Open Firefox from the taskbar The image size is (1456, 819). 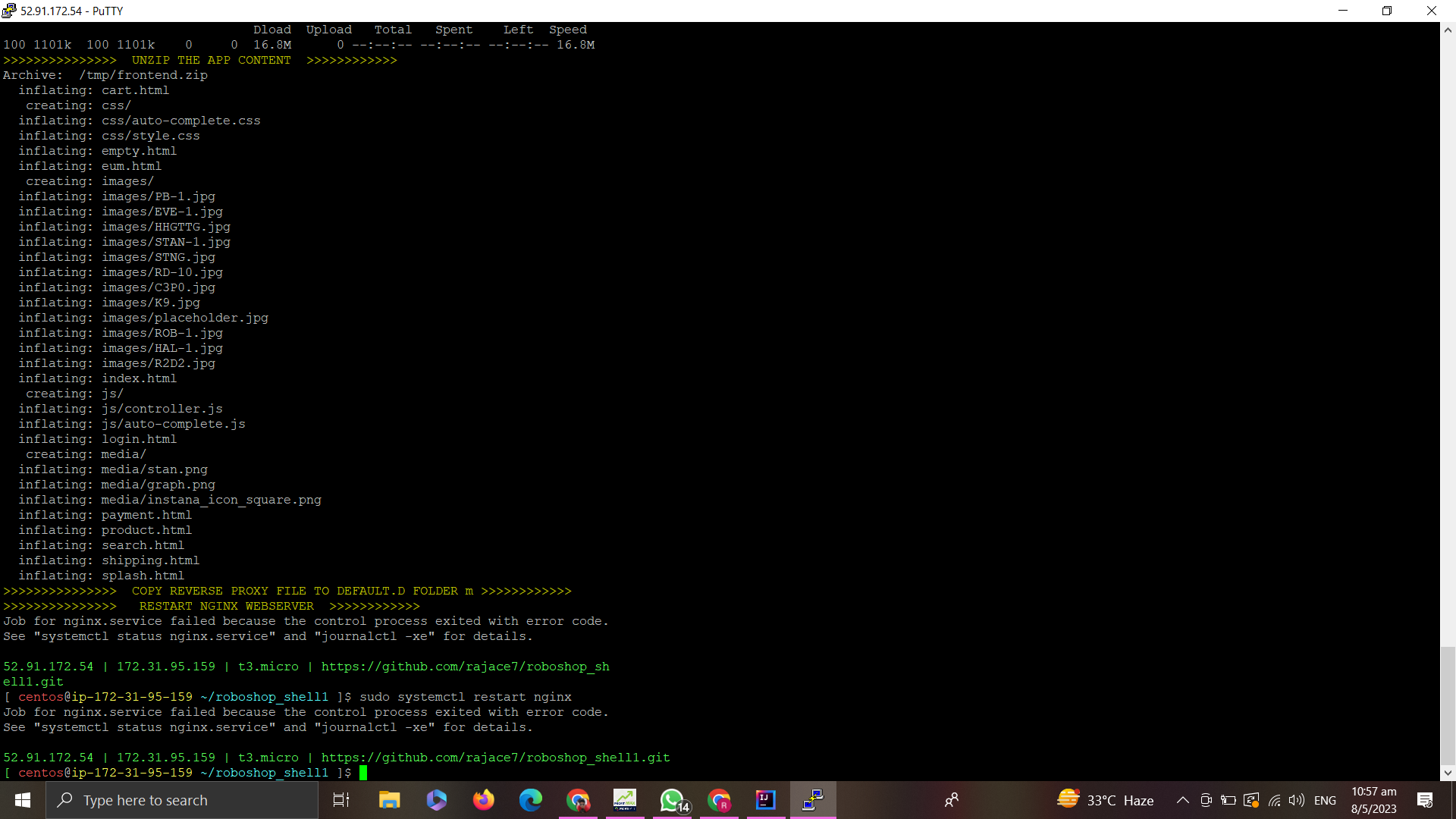click(x=483, y=800)
